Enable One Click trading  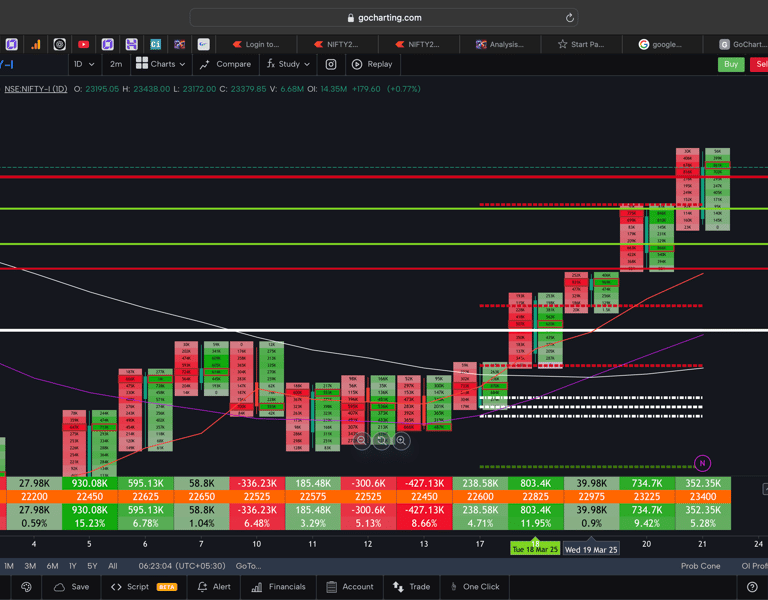(x=475, y=587)
